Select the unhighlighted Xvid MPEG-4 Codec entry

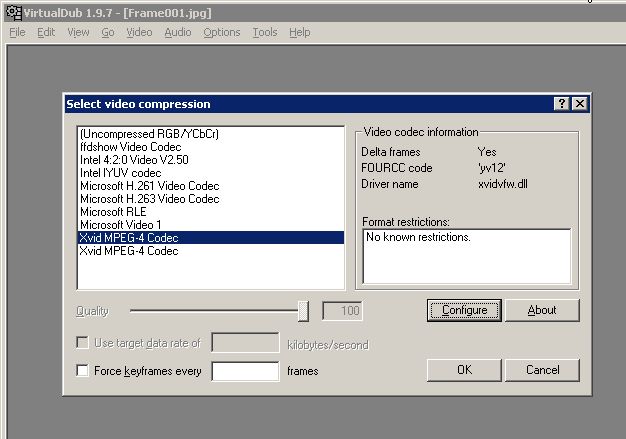[x=211, y=251]
